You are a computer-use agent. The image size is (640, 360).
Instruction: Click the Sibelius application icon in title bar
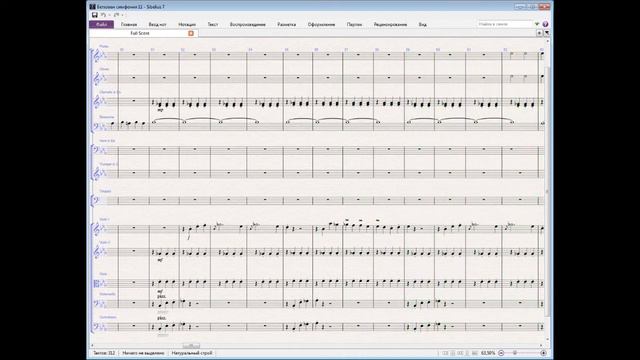coord(93,7)
